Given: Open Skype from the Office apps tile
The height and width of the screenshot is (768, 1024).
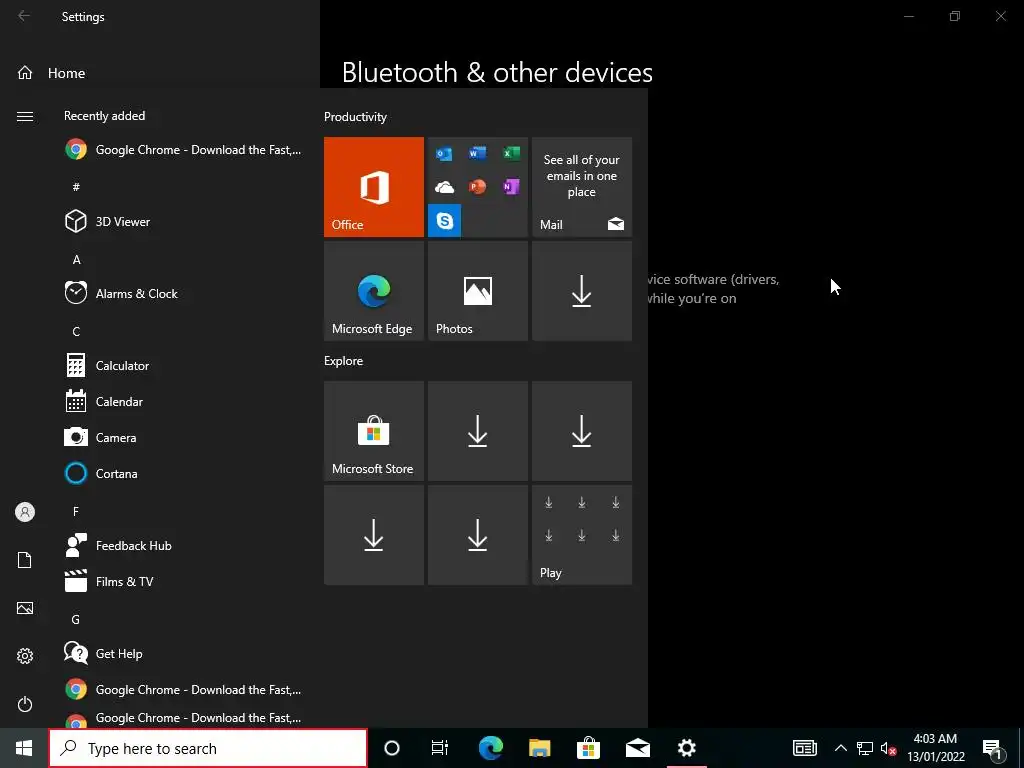Looking at the screenshot, I should 444,221.
